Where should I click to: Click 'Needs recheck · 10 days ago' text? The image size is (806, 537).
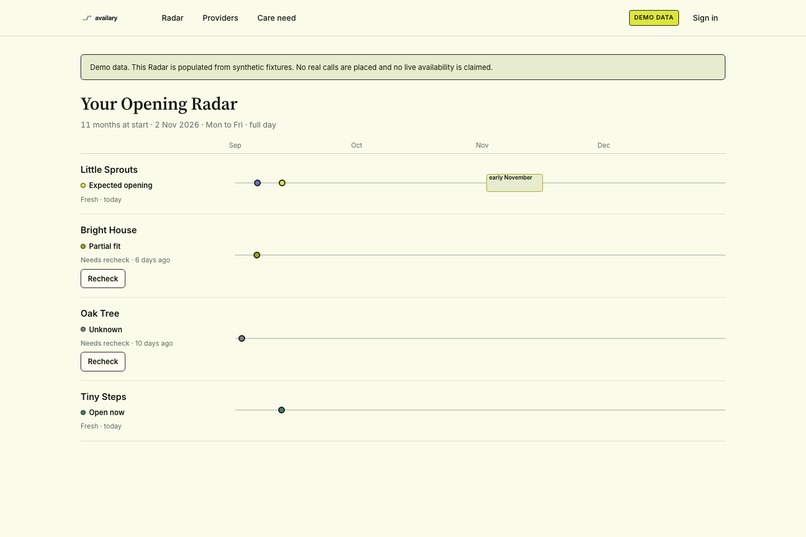click(x=126, y=343)
